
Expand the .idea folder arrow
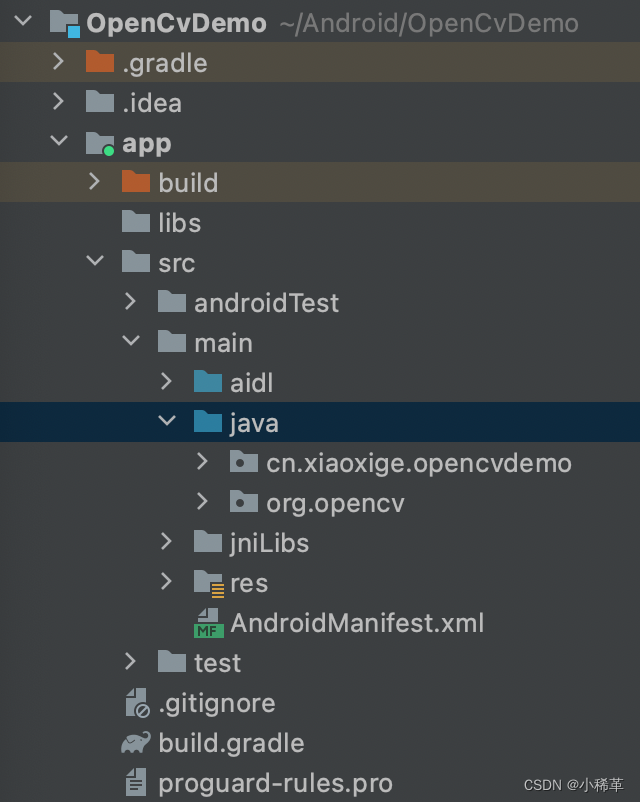pos(58,102)
